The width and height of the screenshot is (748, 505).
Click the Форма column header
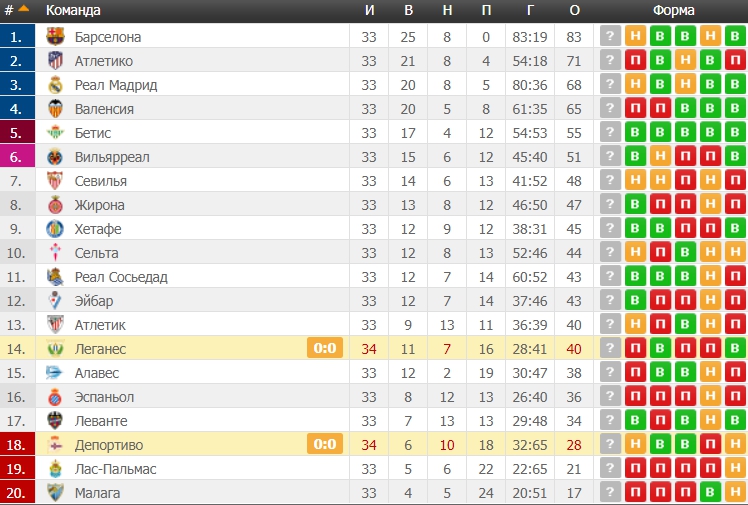coord(671,11)
